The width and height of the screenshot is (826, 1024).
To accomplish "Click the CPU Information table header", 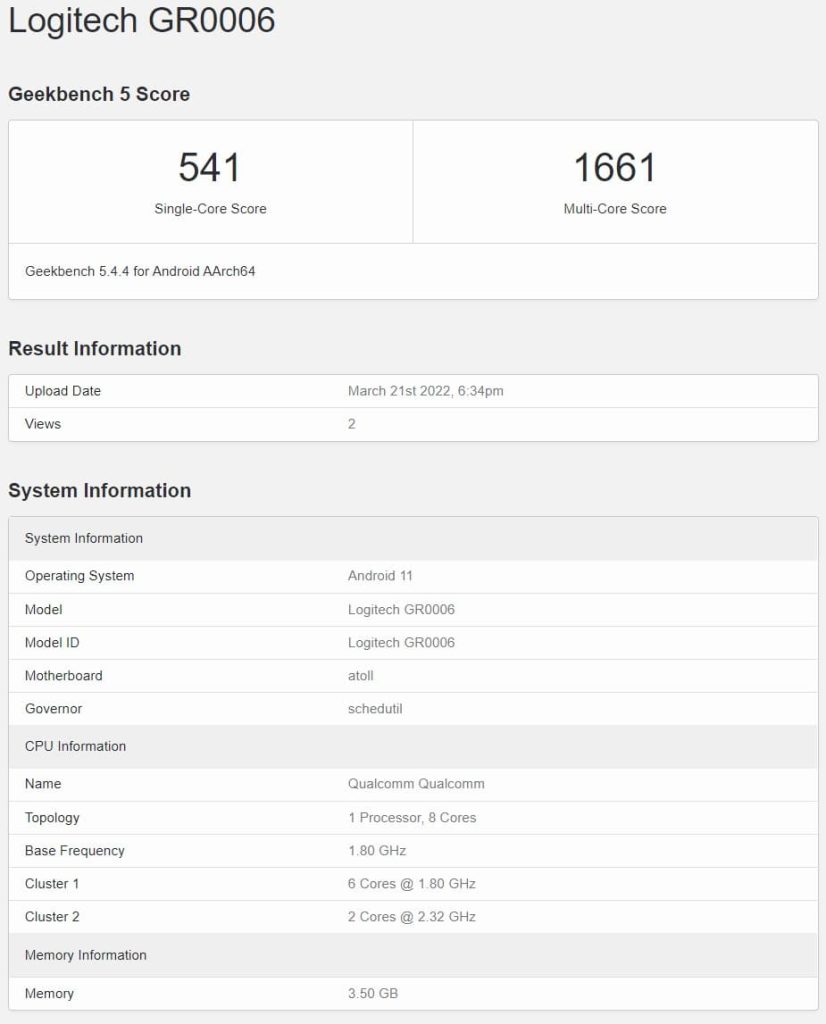I will (x=76, y=747).
